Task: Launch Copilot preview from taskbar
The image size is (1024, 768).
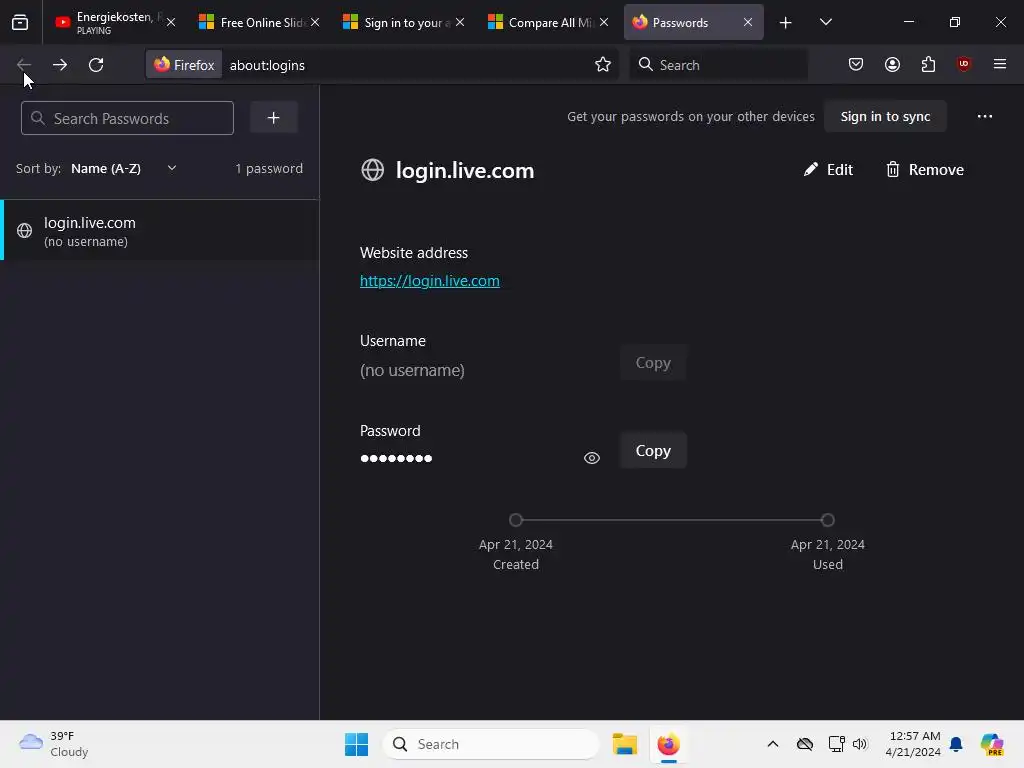Action: coord(992,744)
